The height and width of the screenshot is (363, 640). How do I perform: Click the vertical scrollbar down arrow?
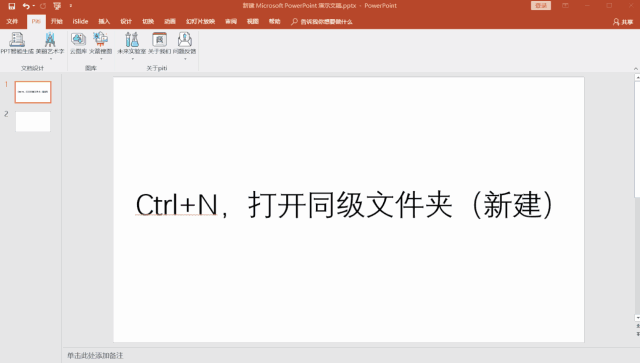tap(637, 318)
